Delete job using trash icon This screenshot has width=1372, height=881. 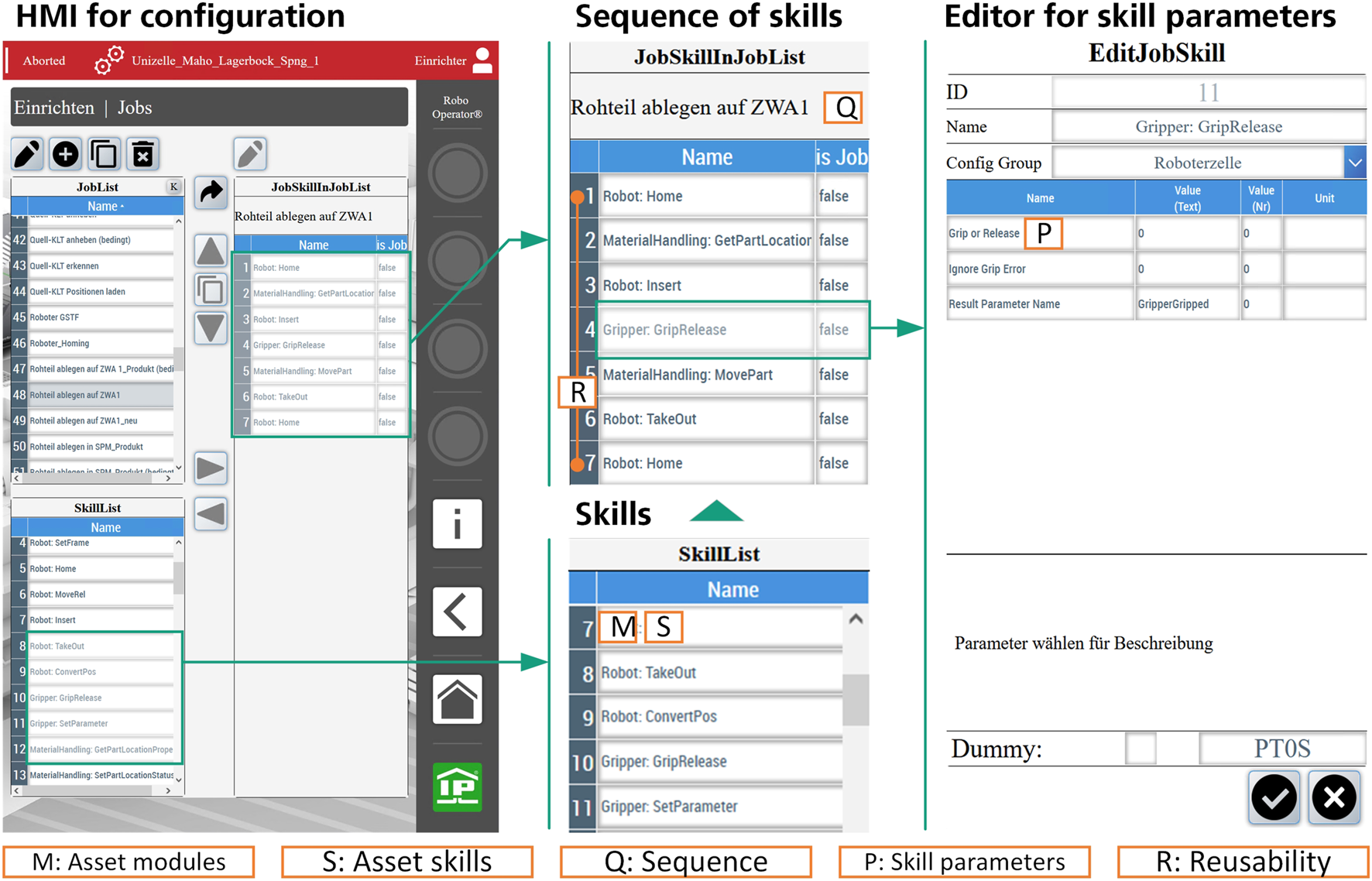pos(142,154)
